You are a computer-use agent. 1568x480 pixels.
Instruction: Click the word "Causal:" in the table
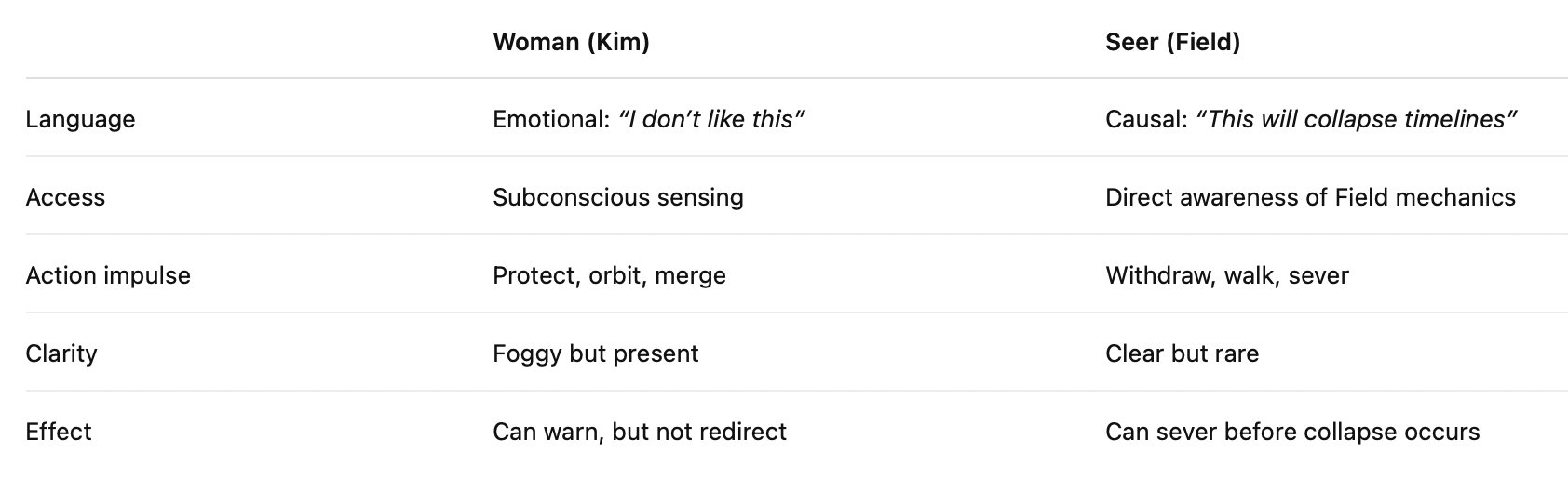click(1146, 119)
